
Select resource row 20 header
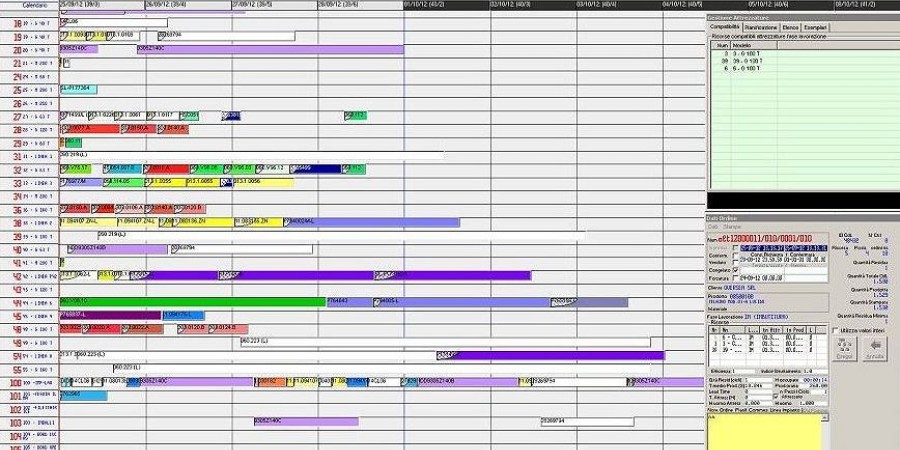29,50
